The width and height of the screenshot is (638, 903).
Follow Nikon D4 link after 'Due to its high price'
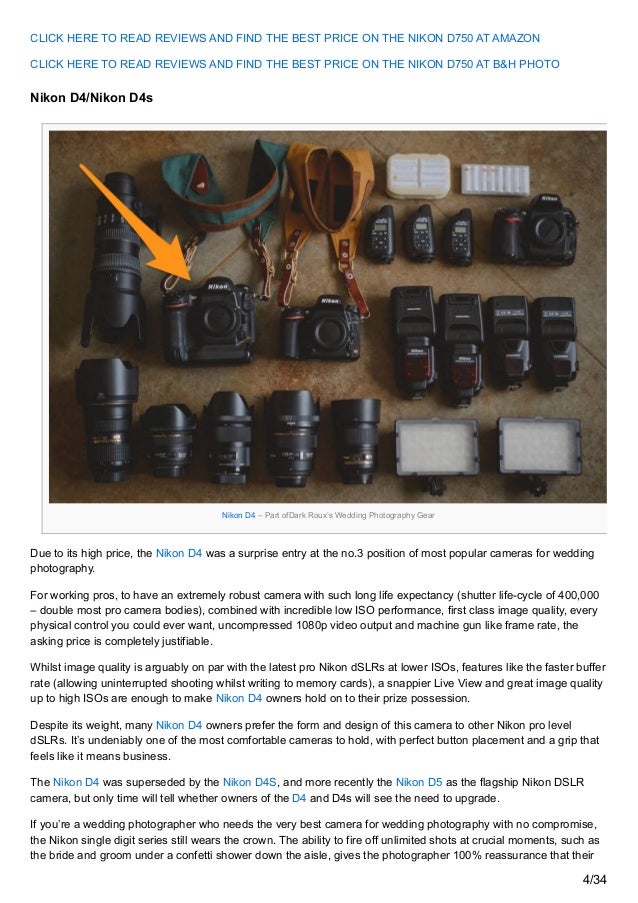pos(179,553)
